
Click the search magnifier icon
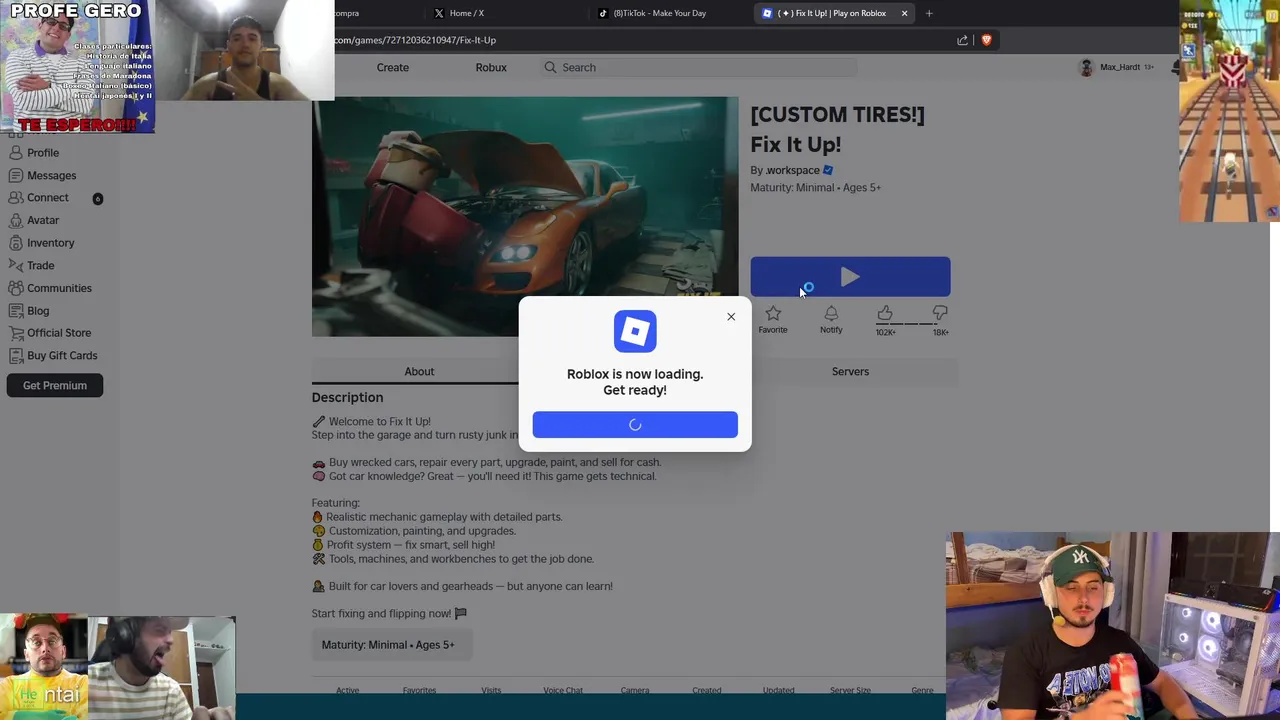click(x=550, y=67)
